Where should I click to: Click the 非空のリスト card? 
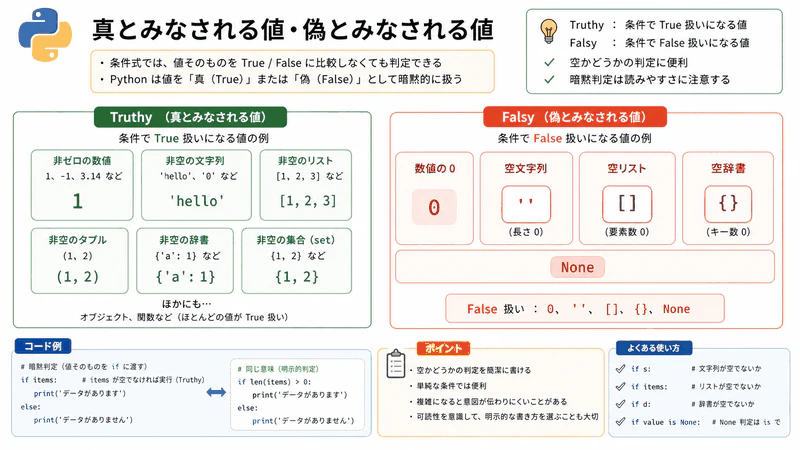(306, 185)
